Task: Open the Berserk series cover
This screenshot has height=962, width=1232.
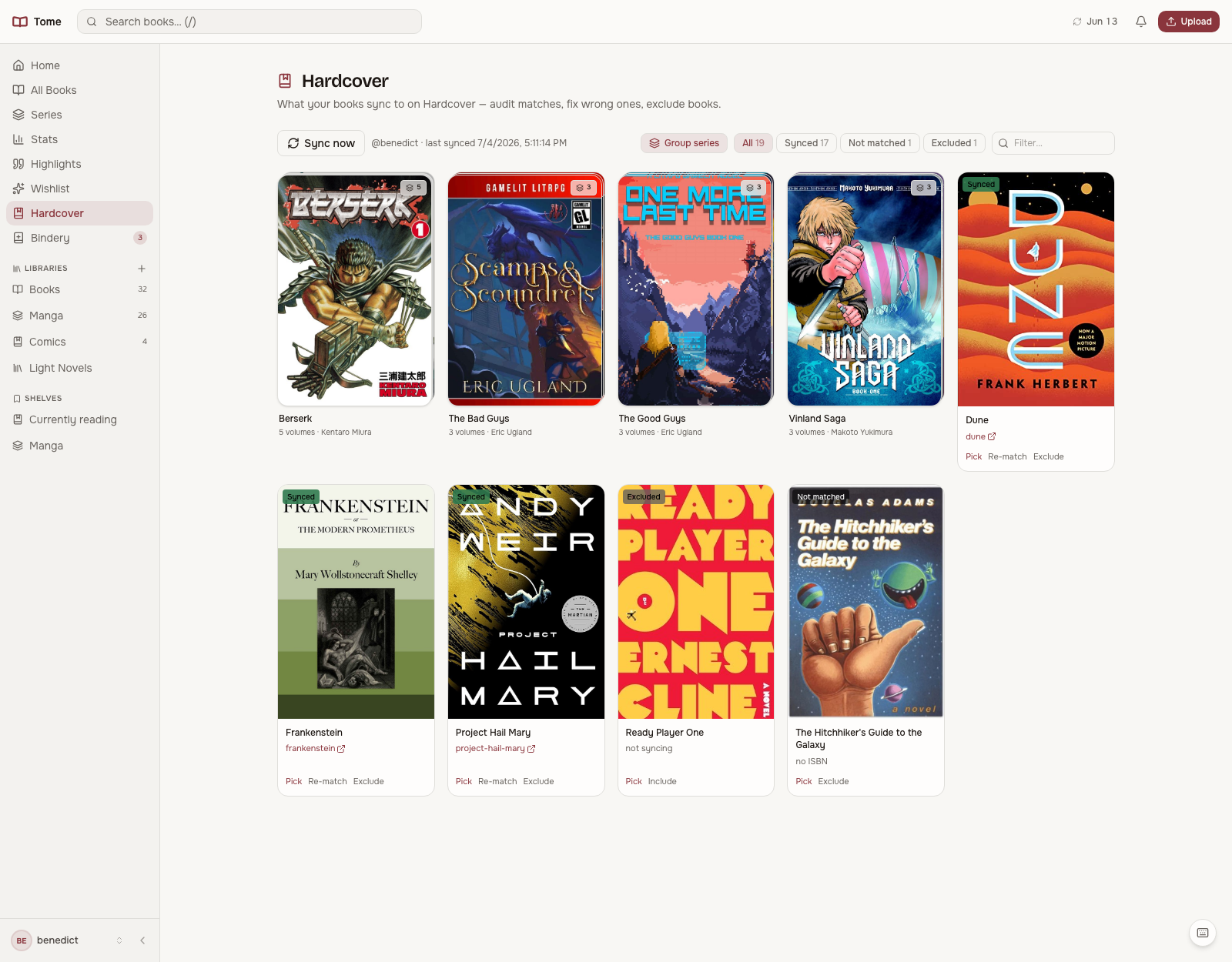Action: pyautogui.click(x=356, y=289)
